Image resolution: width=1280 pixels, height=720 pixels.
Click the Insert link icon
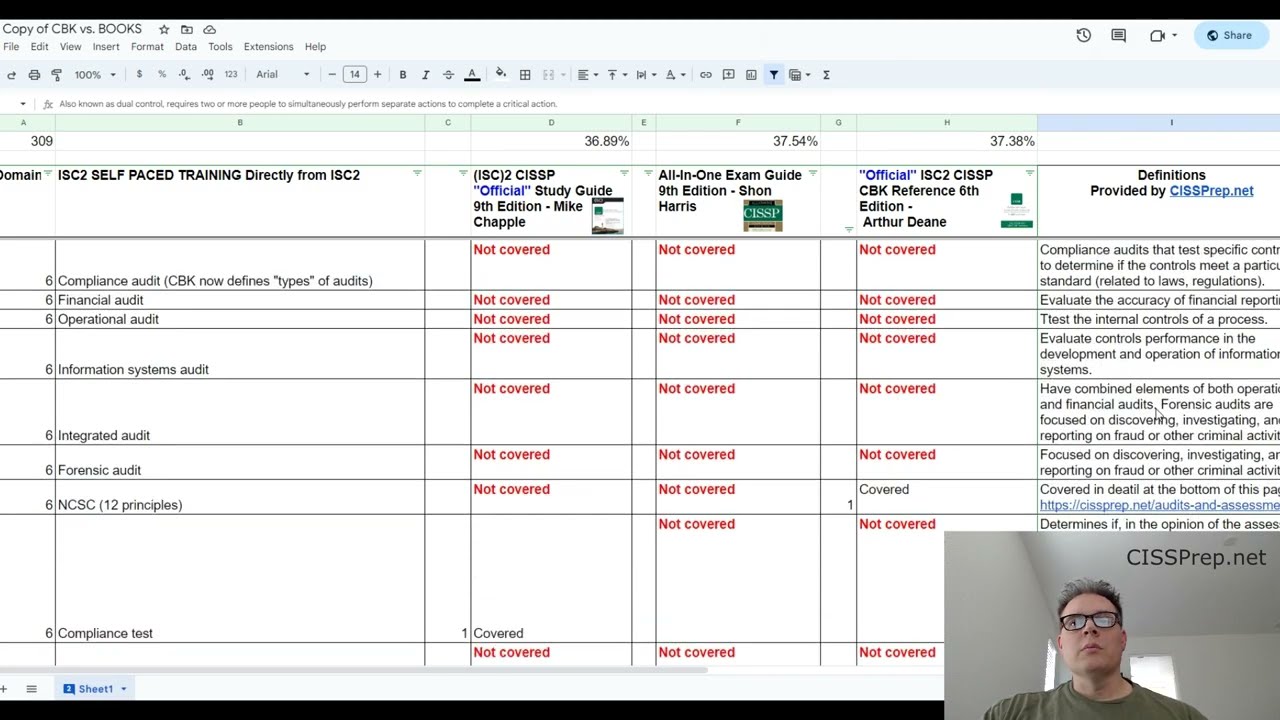(x=706, y=75)
